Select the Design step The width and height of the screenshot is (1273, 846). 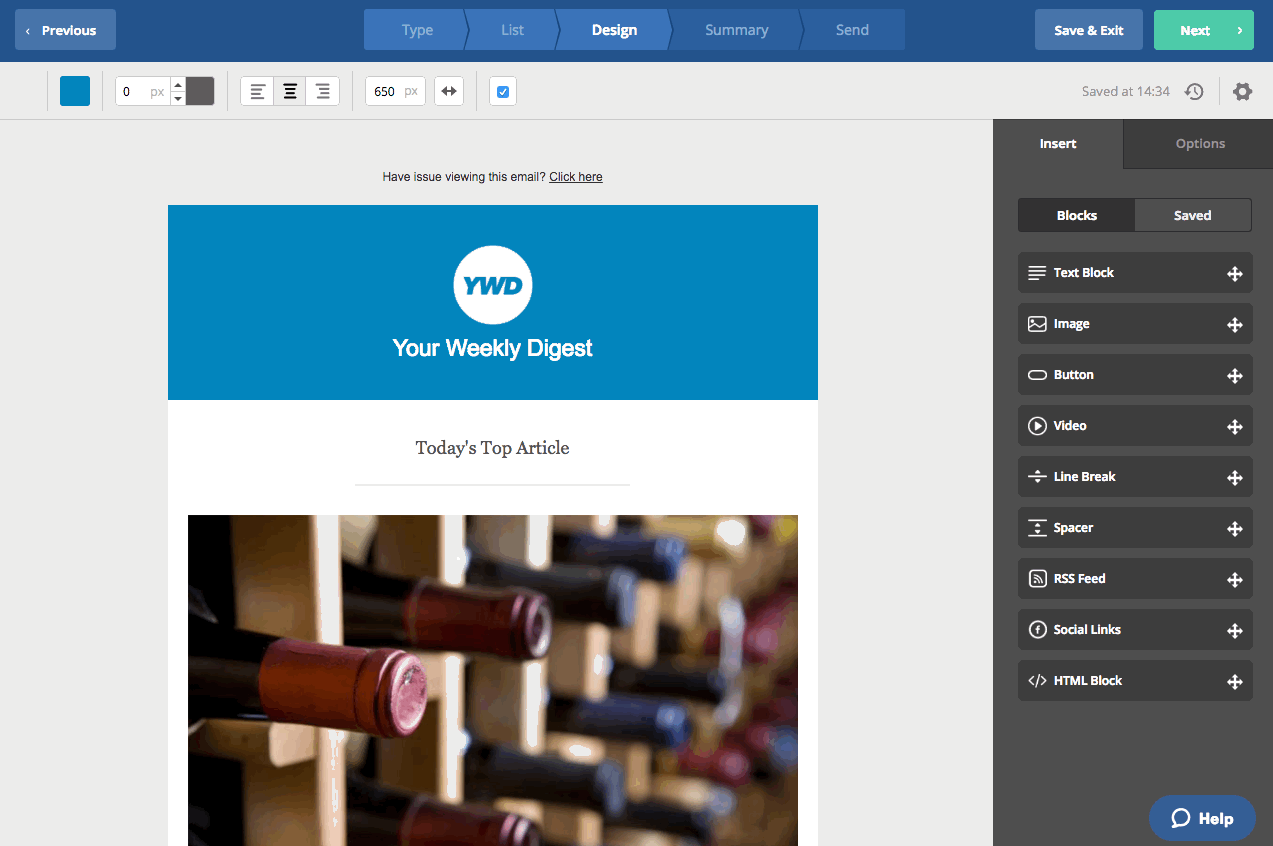tap(614, 30)
